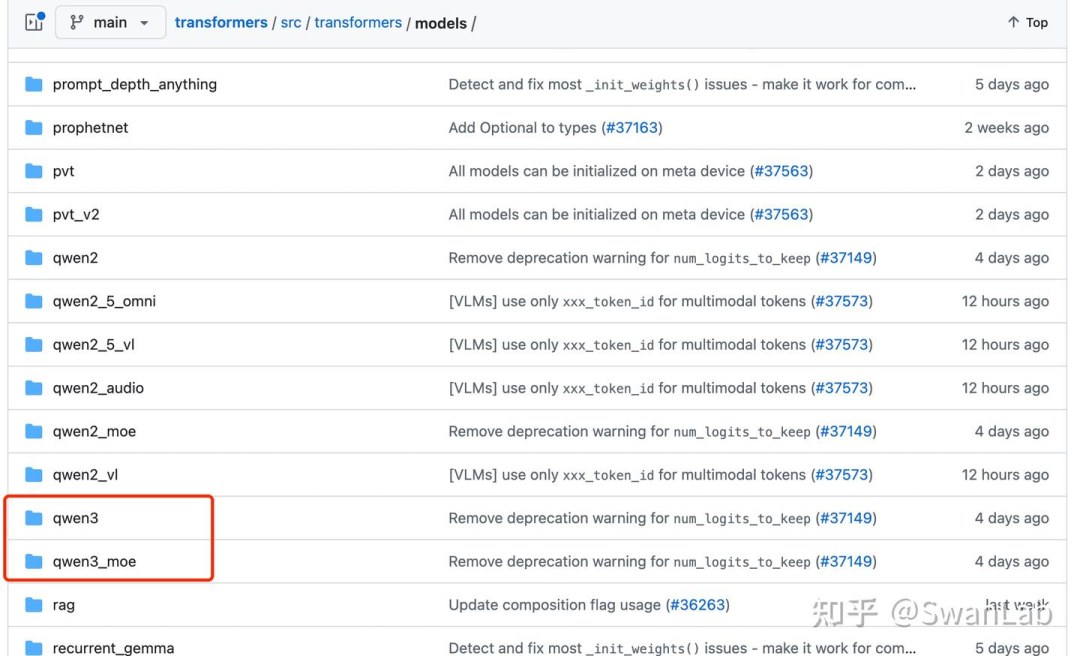This screenshot has width=1080, height=656.
Task: Open pull request #37149 in qwen2_moe row
Action: tap(846, 431)
